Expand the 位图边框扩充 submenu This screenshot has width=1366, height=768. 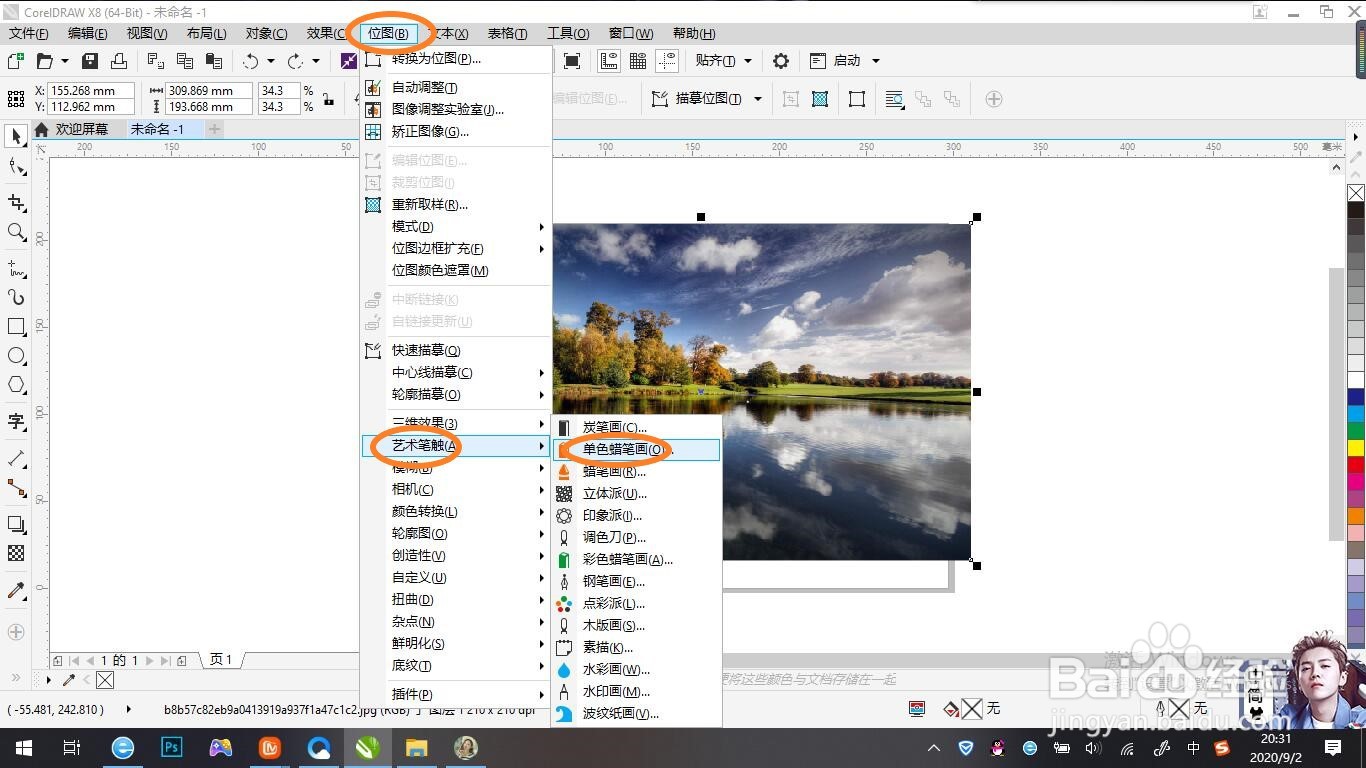457,249
